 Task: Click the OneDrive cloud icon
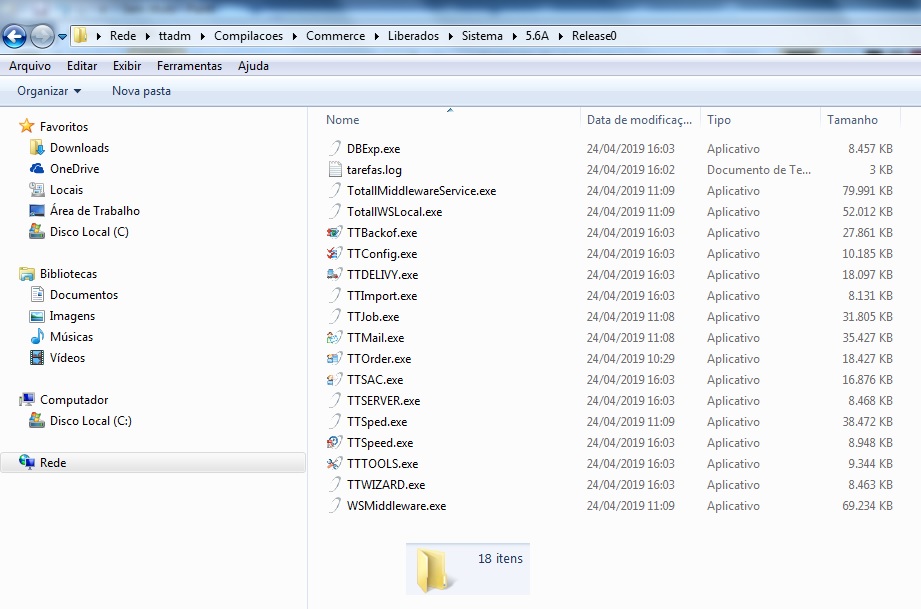(x=37, y=169)
